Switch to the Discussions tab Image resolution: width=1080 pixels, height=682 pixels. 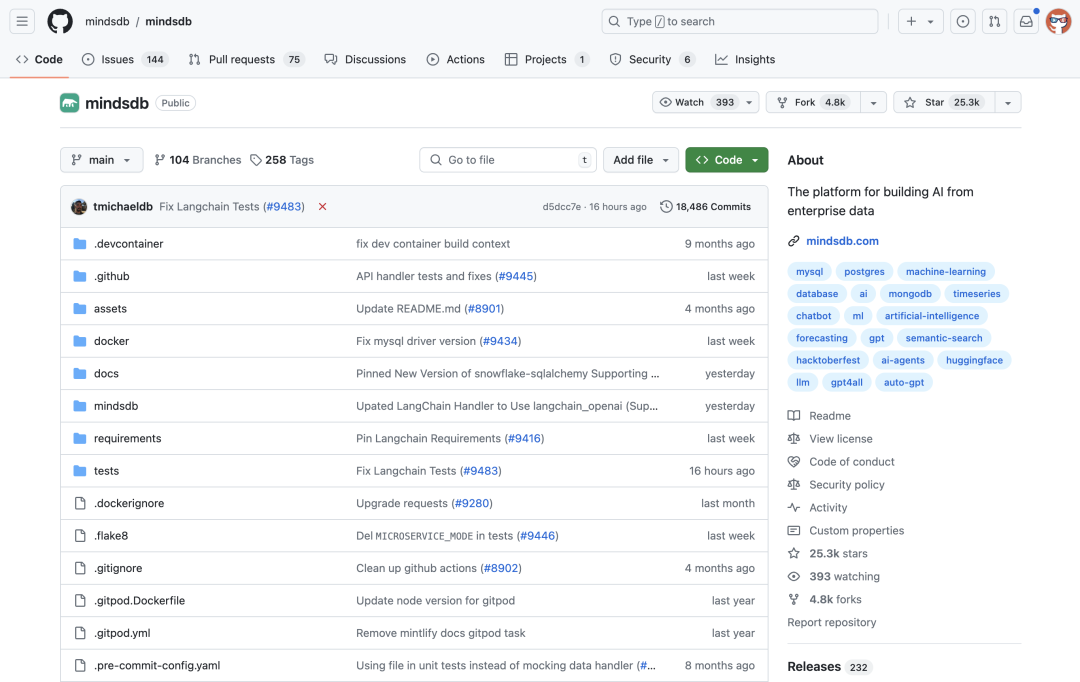click(x=365, y=59)
